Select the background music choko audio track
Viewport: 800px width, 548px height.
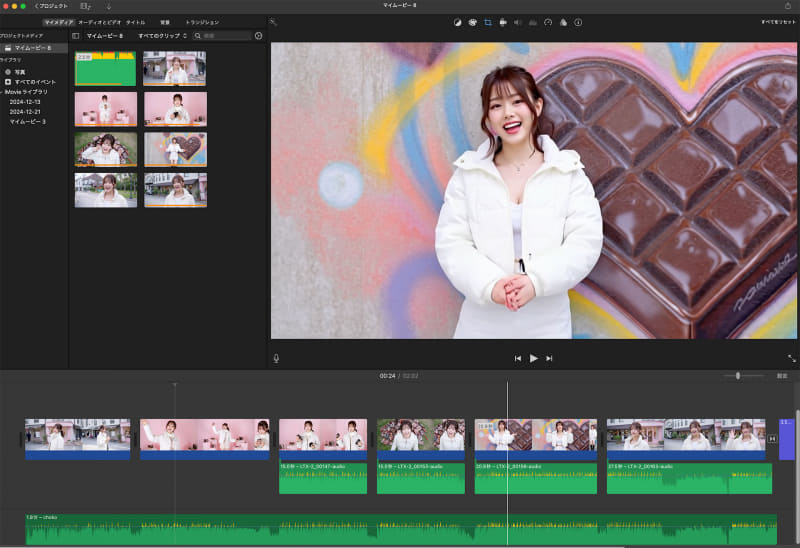[401, 530]
